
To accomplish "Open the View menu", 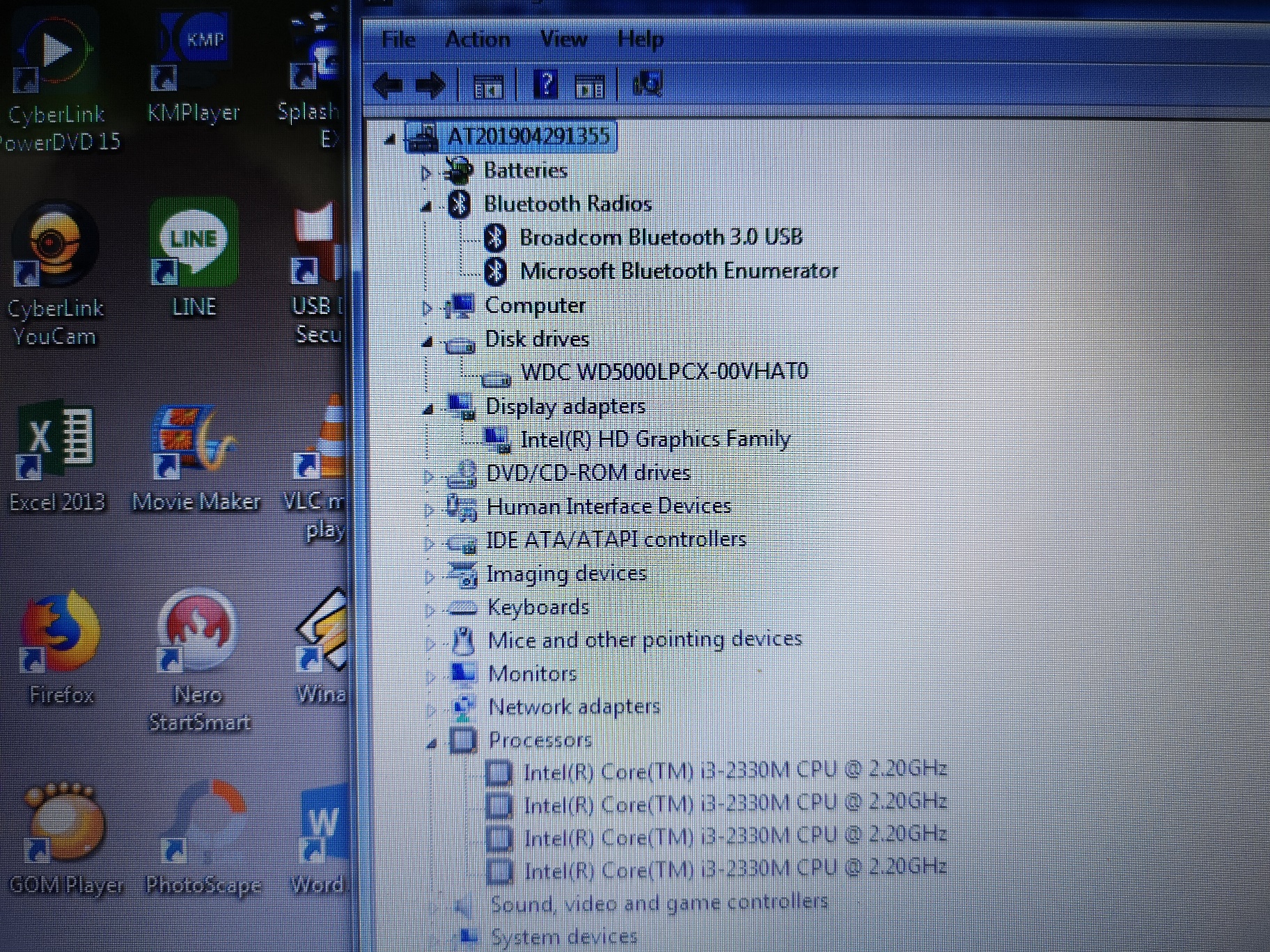I will pyautogui.click(x=563, y=40).
